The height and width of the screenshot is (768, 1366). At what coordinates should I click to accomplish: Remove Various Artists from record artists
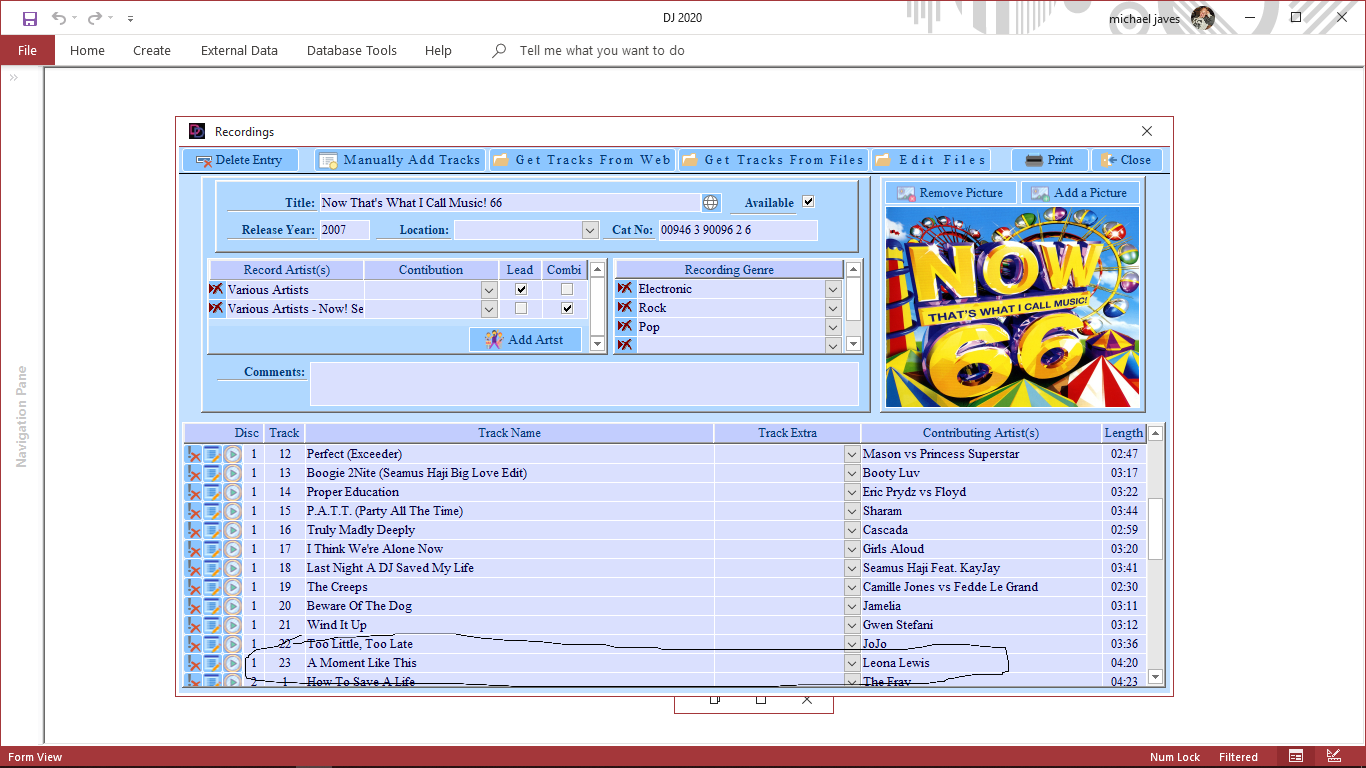tap(216, 290)
